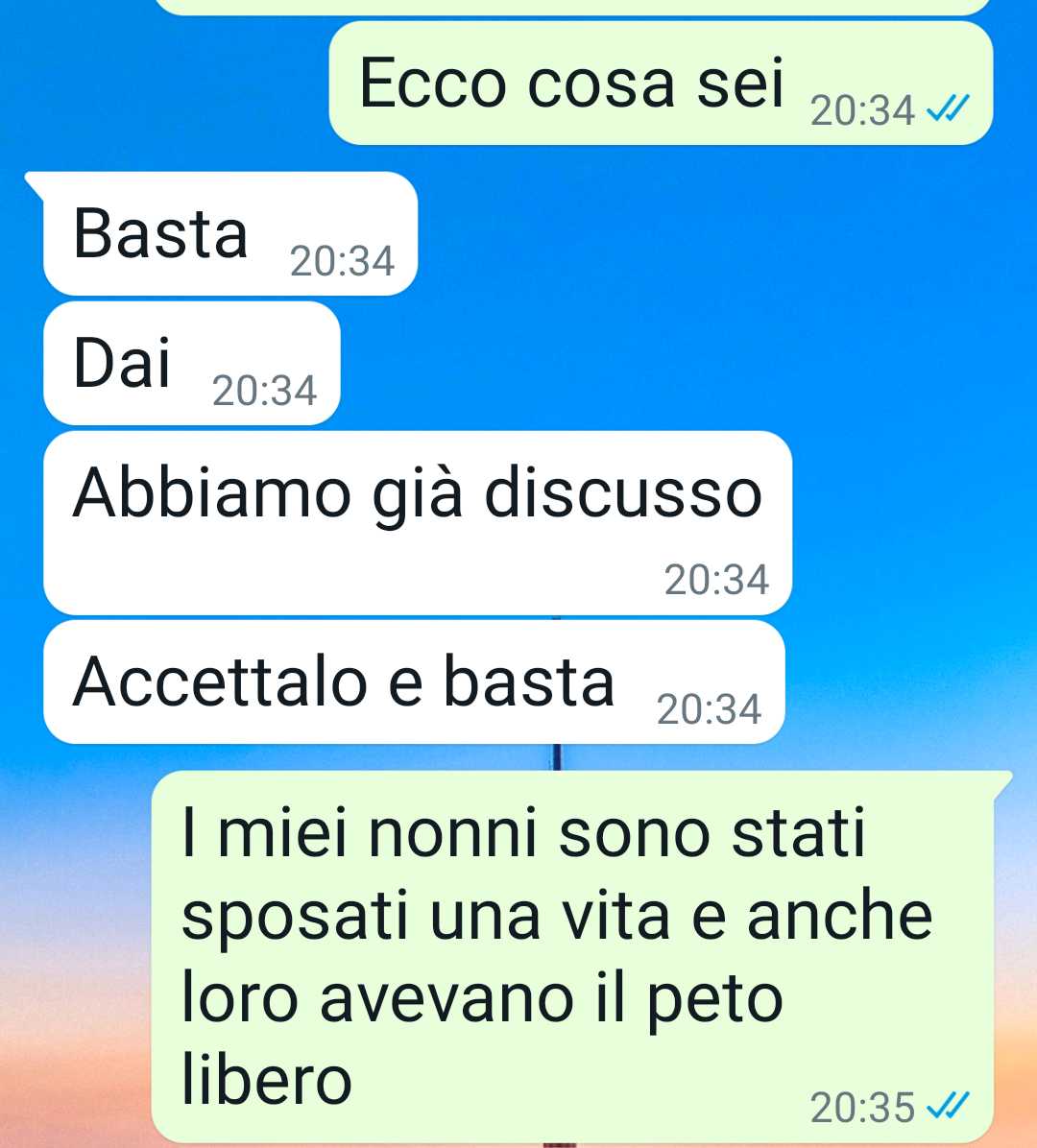Tap the word 'libero' in the last message
This screenshot has width=1037, height=1148.
pyautogui.click(x=267, y=1079)
